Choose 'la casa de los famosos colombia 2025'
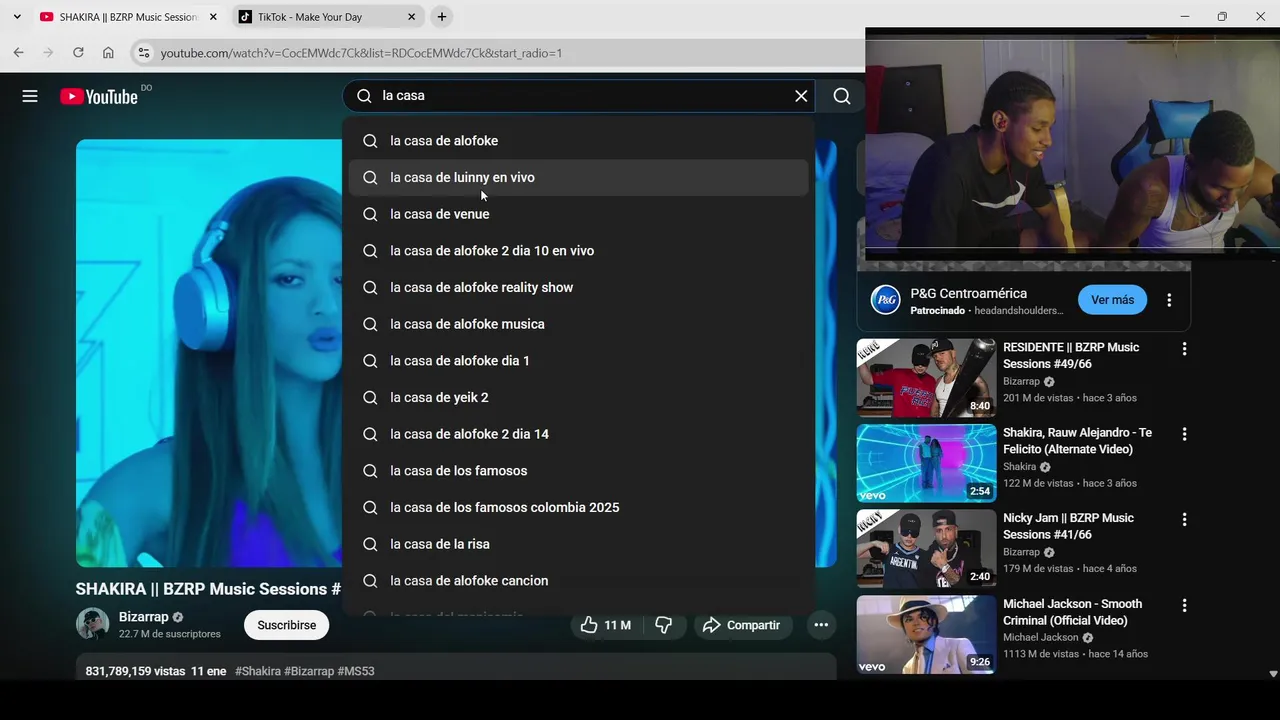1280x720 pixels. (578, 507)
